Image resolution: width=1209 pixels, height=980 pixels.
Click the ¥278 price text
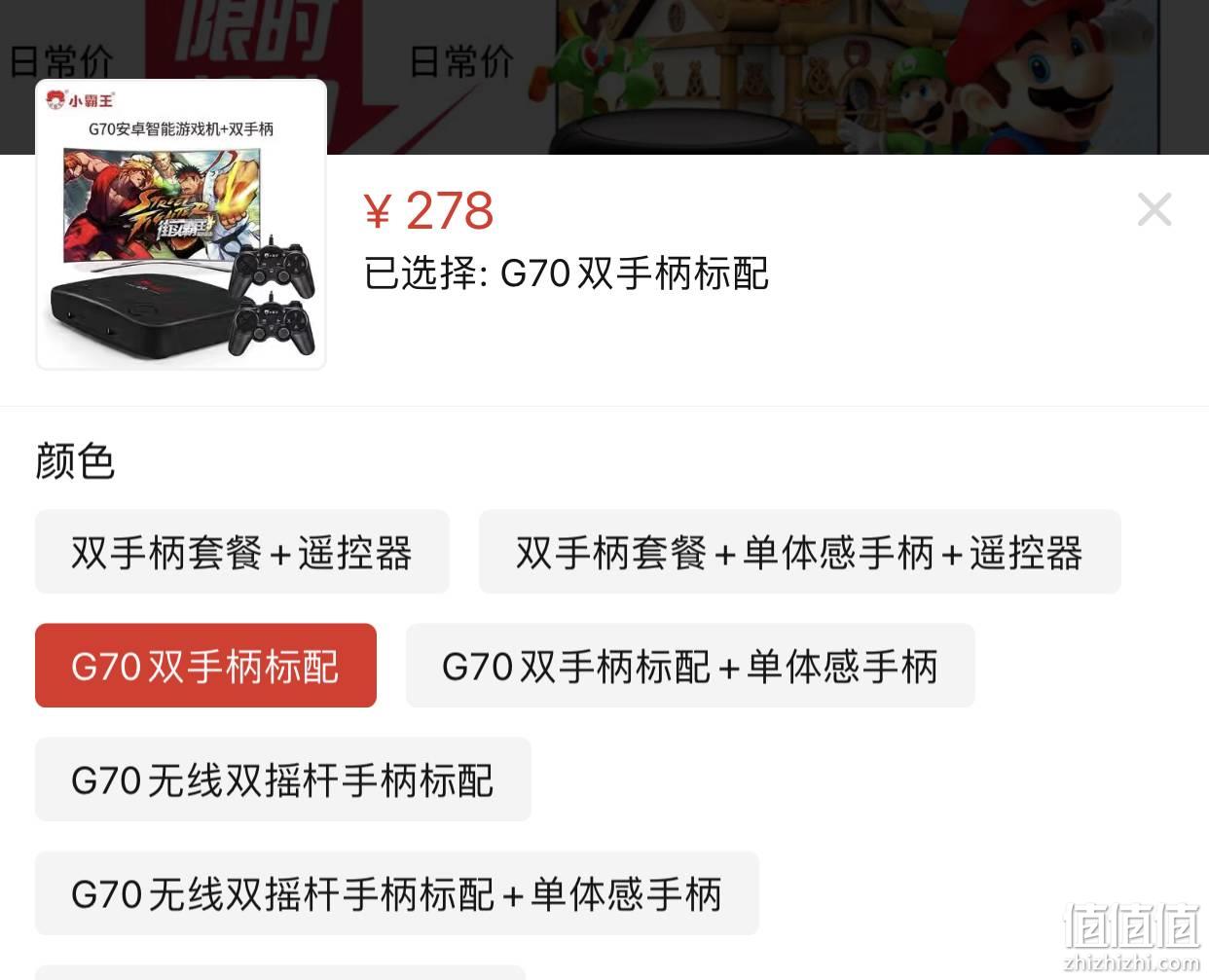tap(428, 210)
